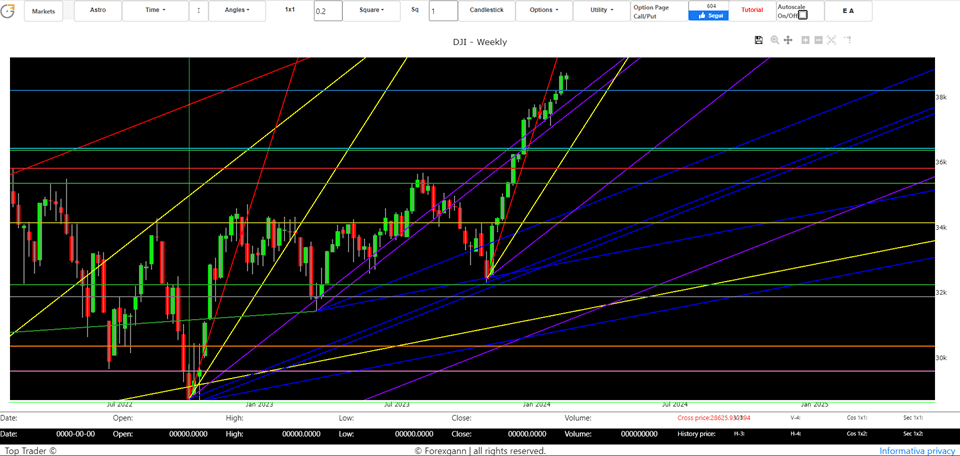Click the H-3 status label

(x=740, y=434)
